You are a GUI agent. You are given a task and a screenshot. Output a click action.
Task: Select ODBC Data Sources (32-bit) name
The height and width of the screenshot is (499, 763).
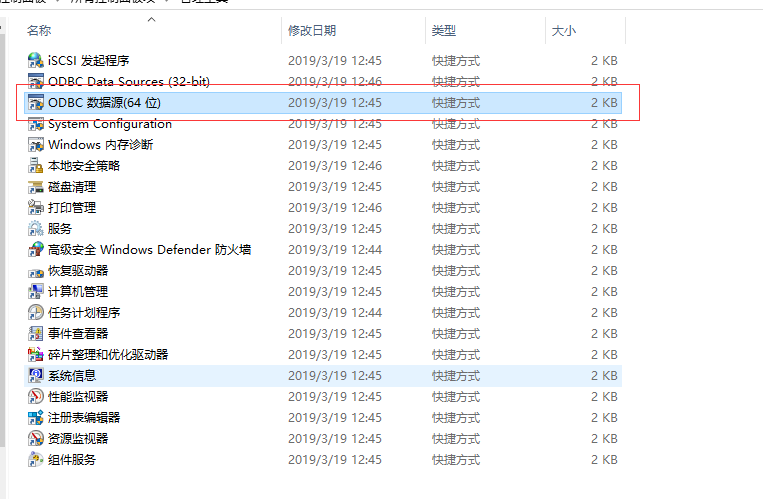pyautogui.click(x=129, y=81)
